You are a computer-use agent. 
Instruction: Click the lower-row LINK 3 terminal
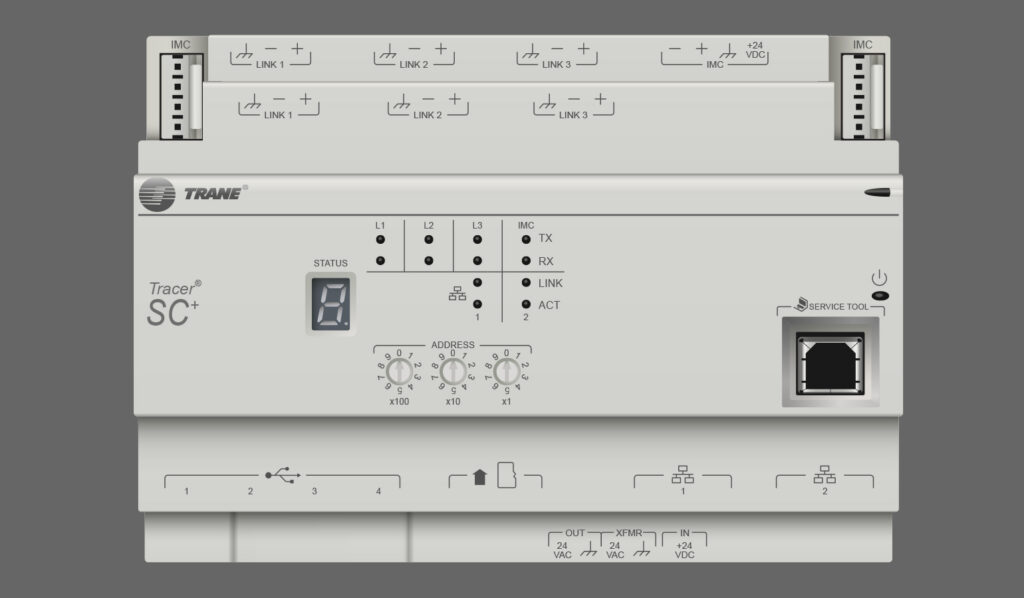pyautogui.click(x=573, y=106)
